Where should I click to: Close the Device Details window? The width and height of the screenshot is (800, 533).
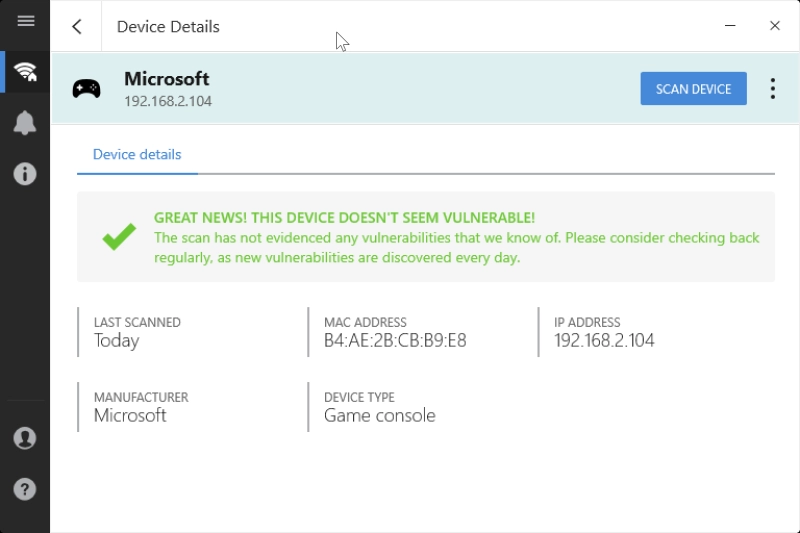[774, 26]
